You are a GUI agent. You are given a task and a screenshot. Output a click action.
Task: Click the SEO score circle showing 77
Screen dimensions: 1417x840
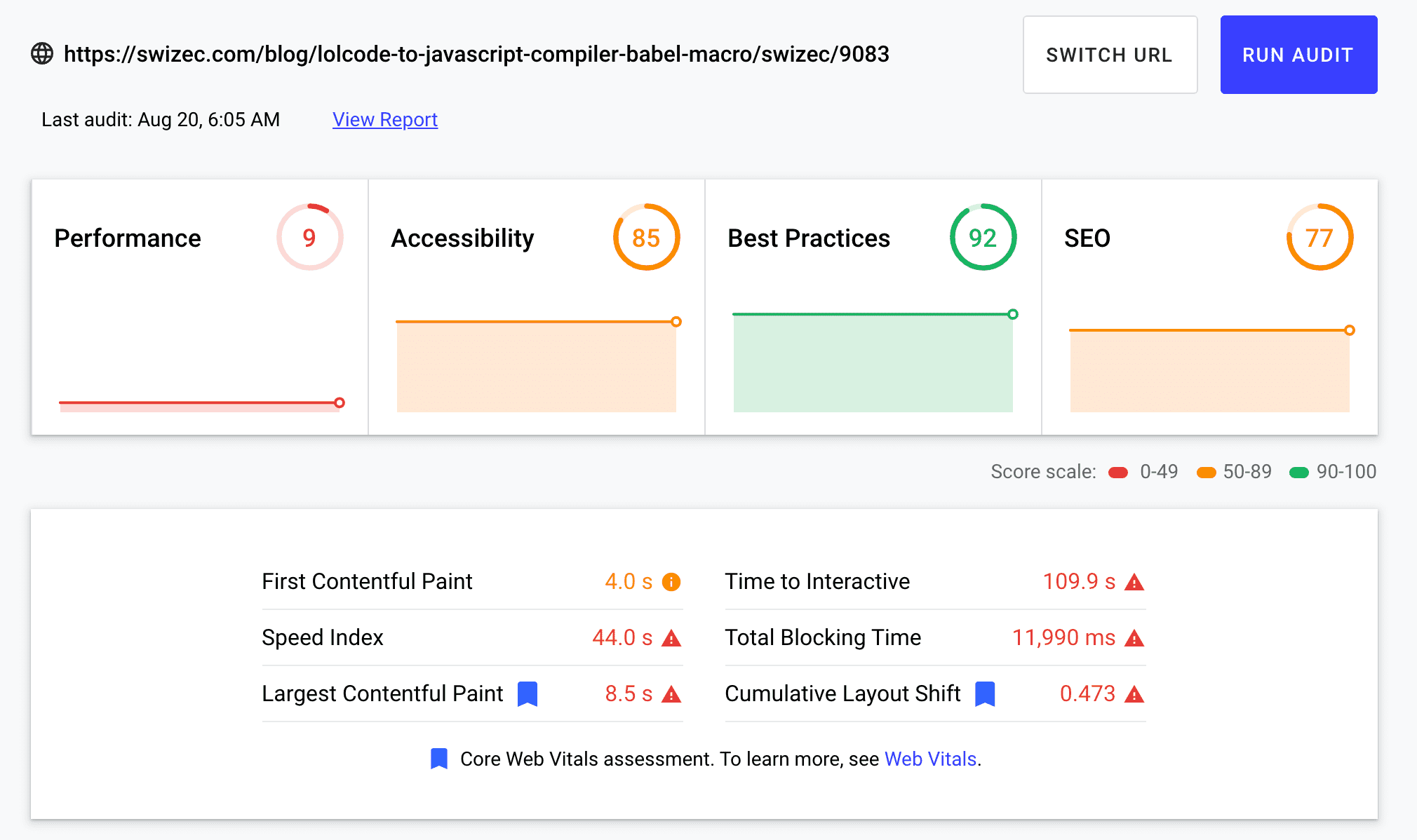(x=1319, y=238)
